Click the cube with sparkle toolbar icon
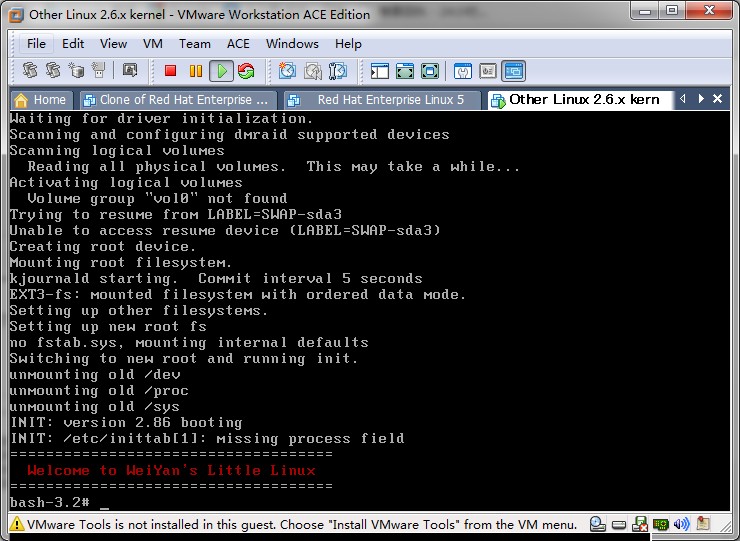 tap(76, 70)
